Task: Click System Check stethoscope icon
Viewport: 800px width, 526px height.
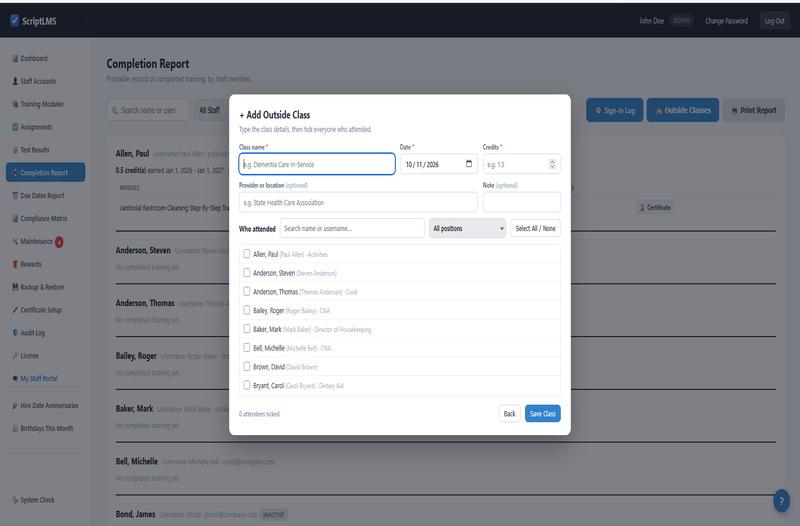Action: [x=15, y=500]
